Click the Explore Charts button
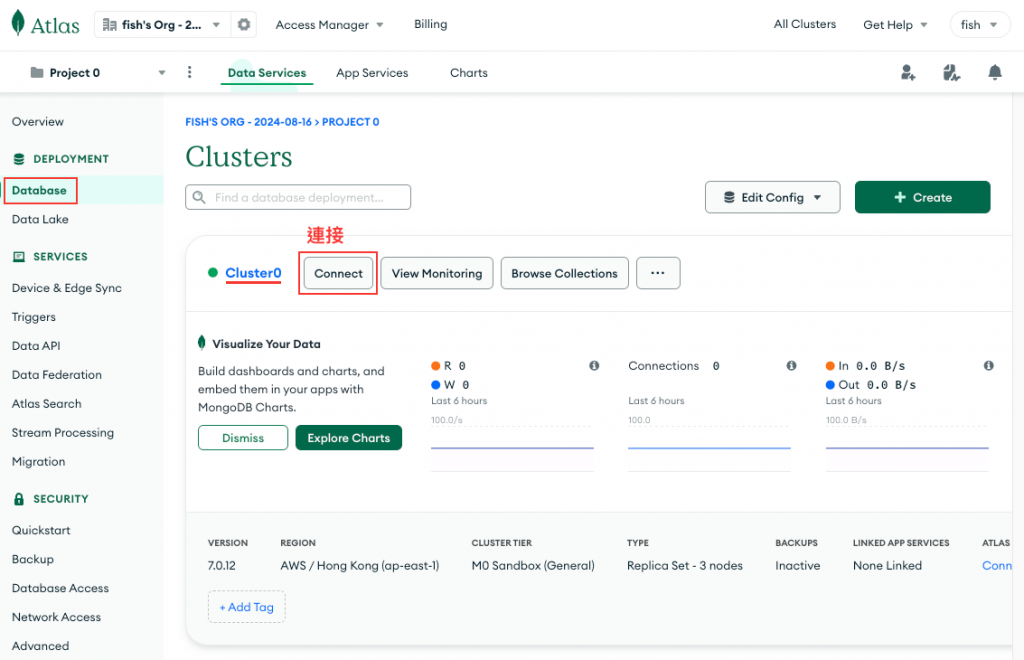The image size is (1024, 660). [349, 437]
